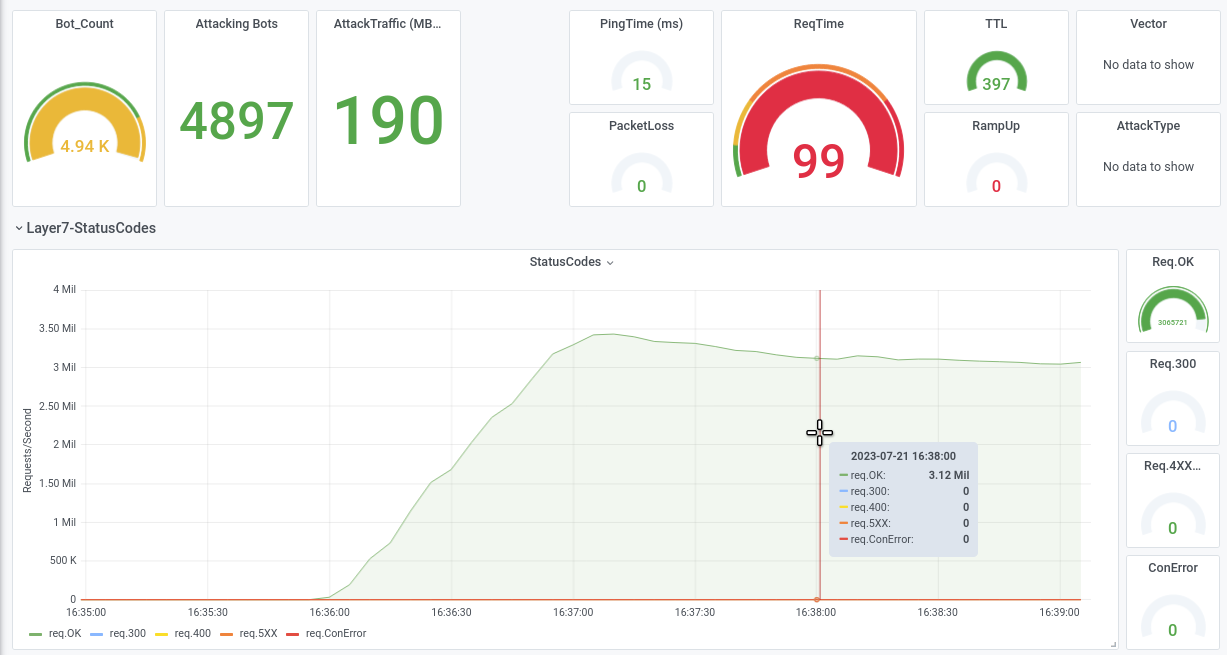Open the AttackTraffic panel title
1227x655 pixels.
[389, 24]
